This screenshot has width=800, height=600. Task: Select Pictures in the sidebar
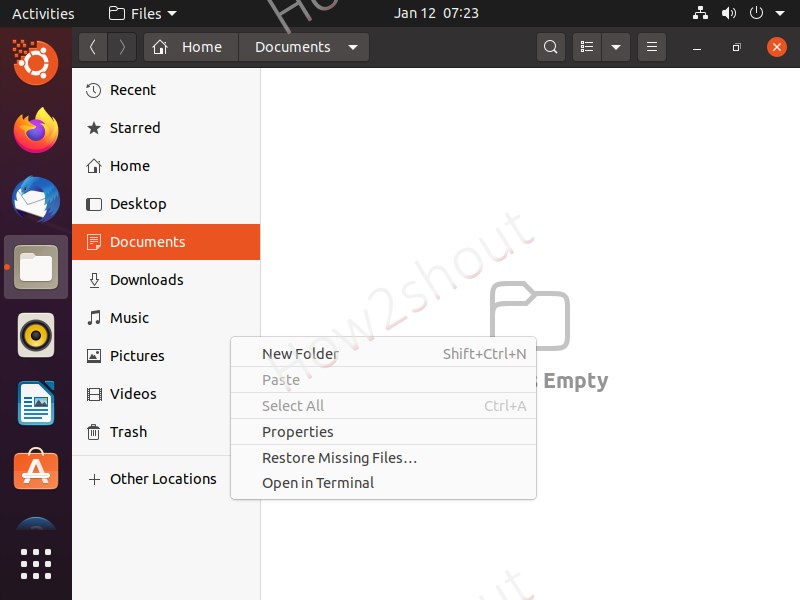tap(138, 355)
